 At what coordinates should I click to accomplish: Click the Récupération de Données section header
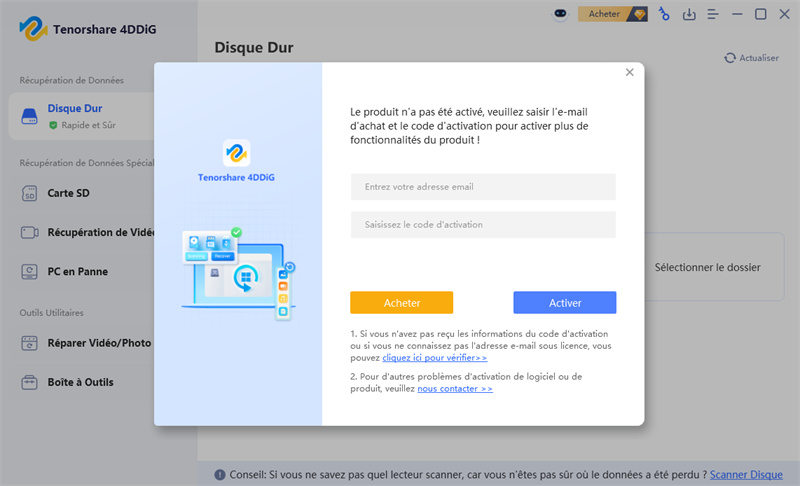pyautogui.click(x=71, y=81)
